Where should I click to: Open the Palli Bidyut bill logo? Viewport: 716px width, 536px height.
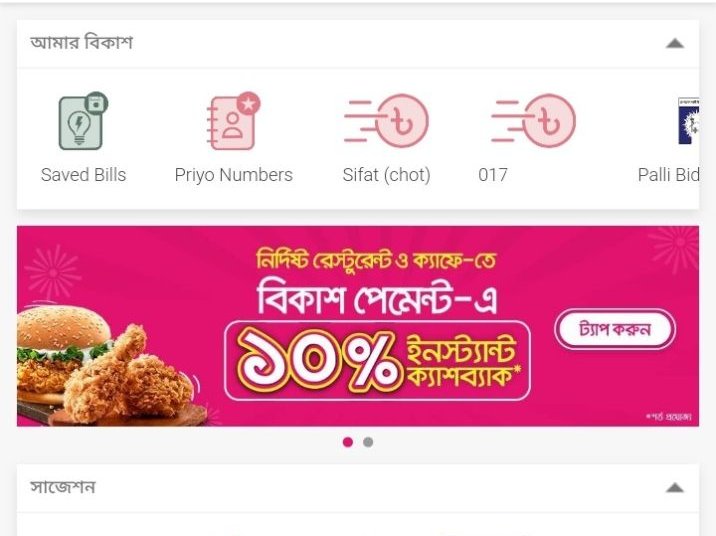pyautogui.click(x=689, y=121)
